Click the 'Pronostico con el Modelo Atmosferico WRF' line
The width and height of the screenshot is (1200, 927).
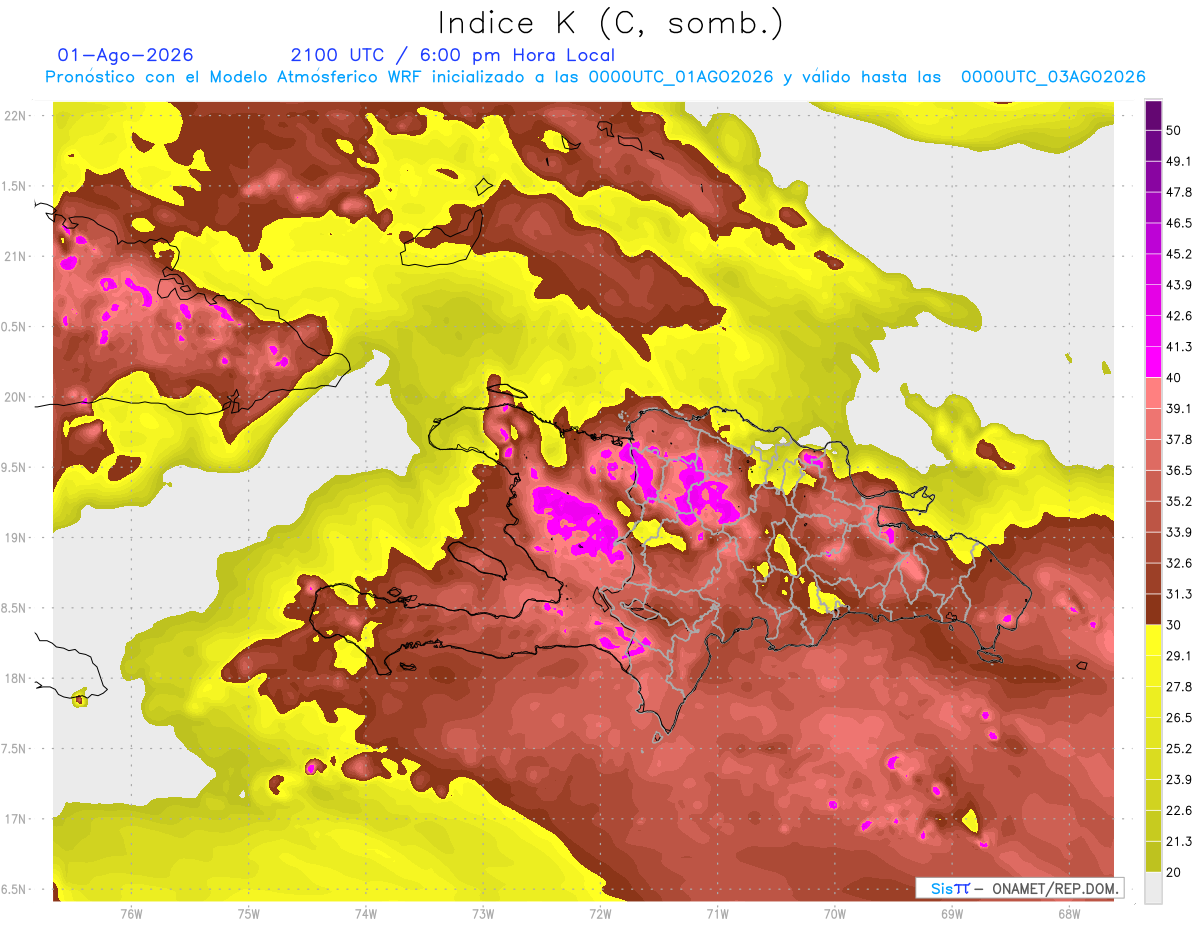pyautogui.click(x=595, y=77)
